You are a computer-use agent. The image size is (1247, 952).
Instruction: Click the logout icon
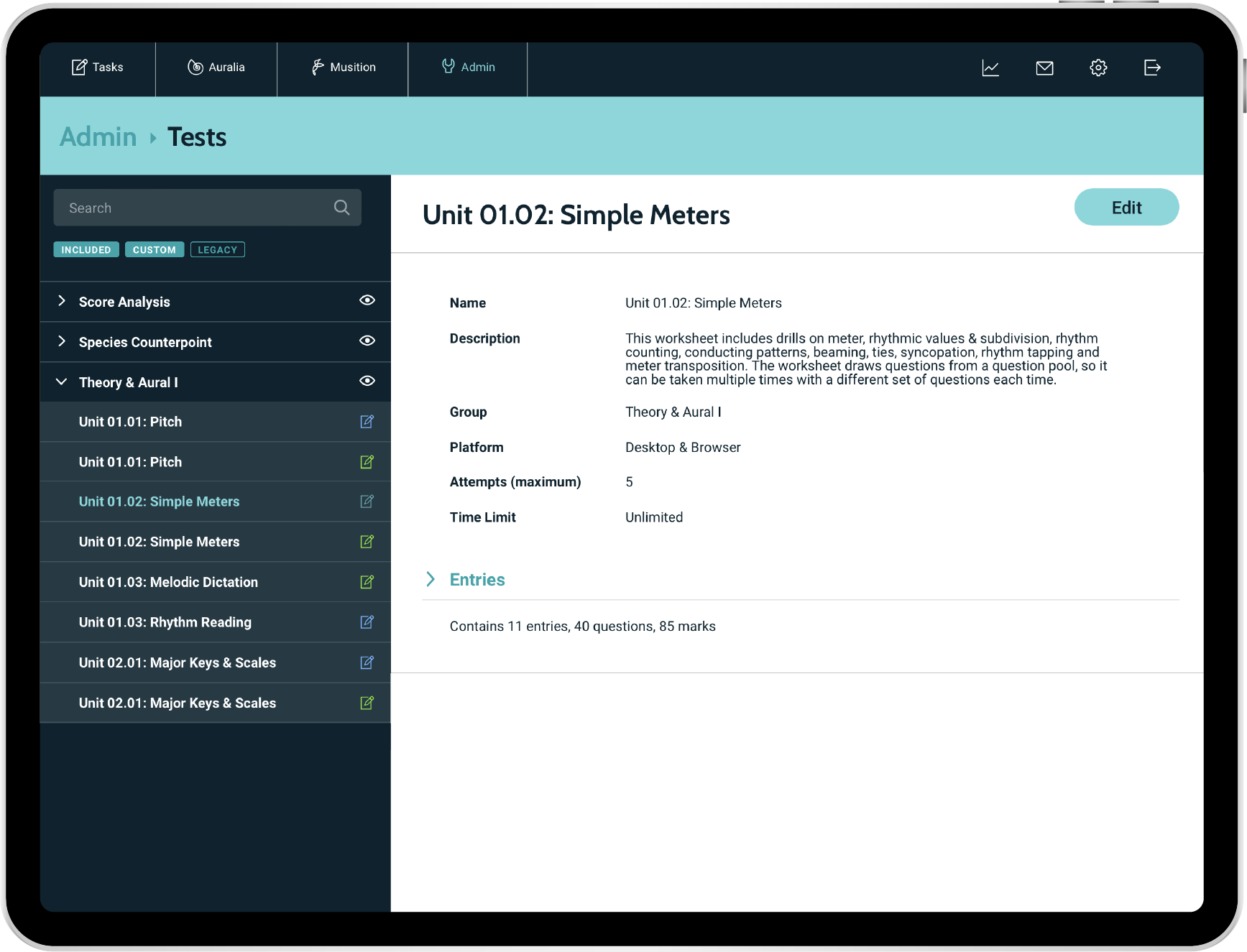click(1152, 68)
